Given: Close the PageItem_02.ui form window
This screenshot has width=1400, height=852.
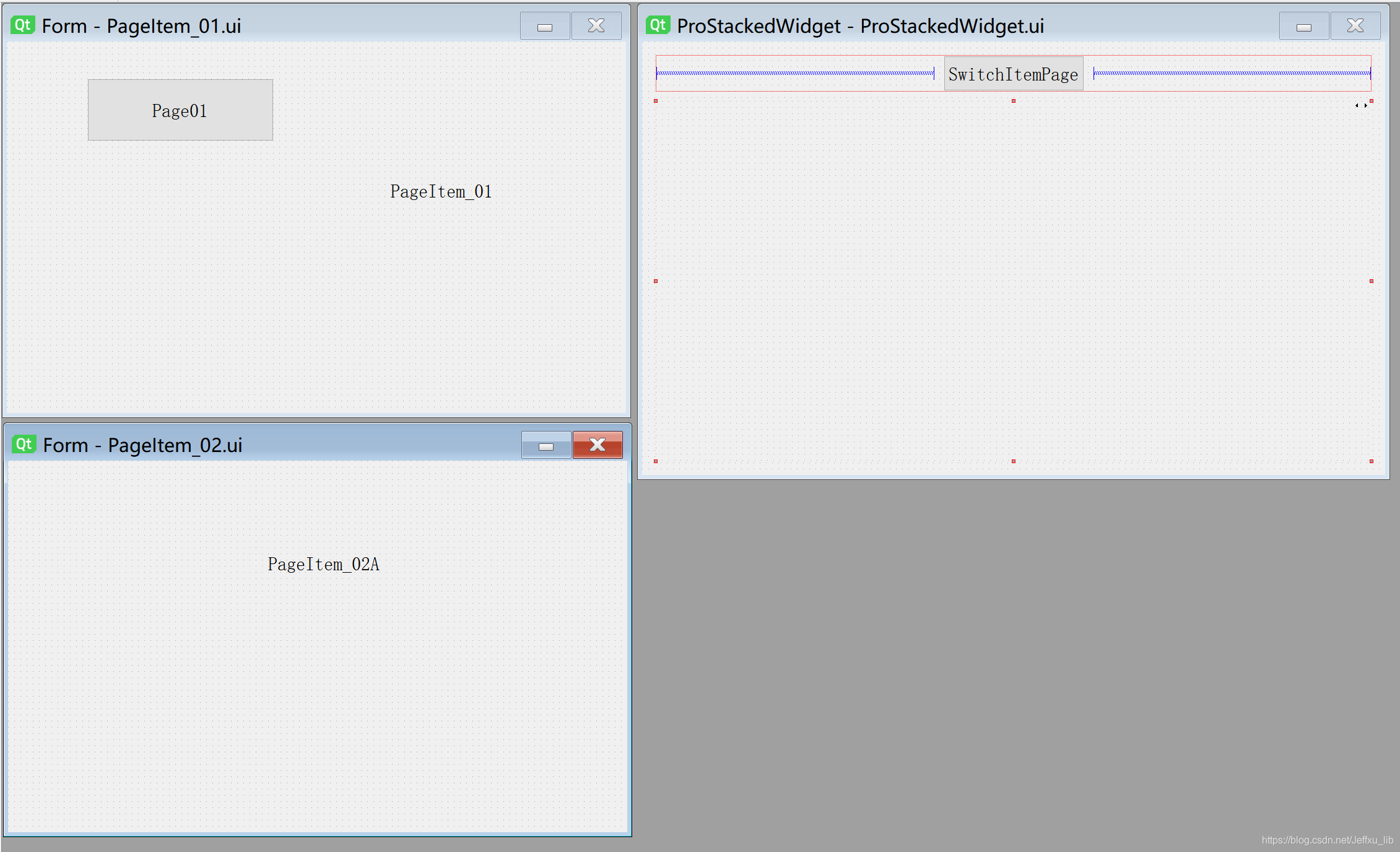Looking at the screenshot, I should click(598, 445).
